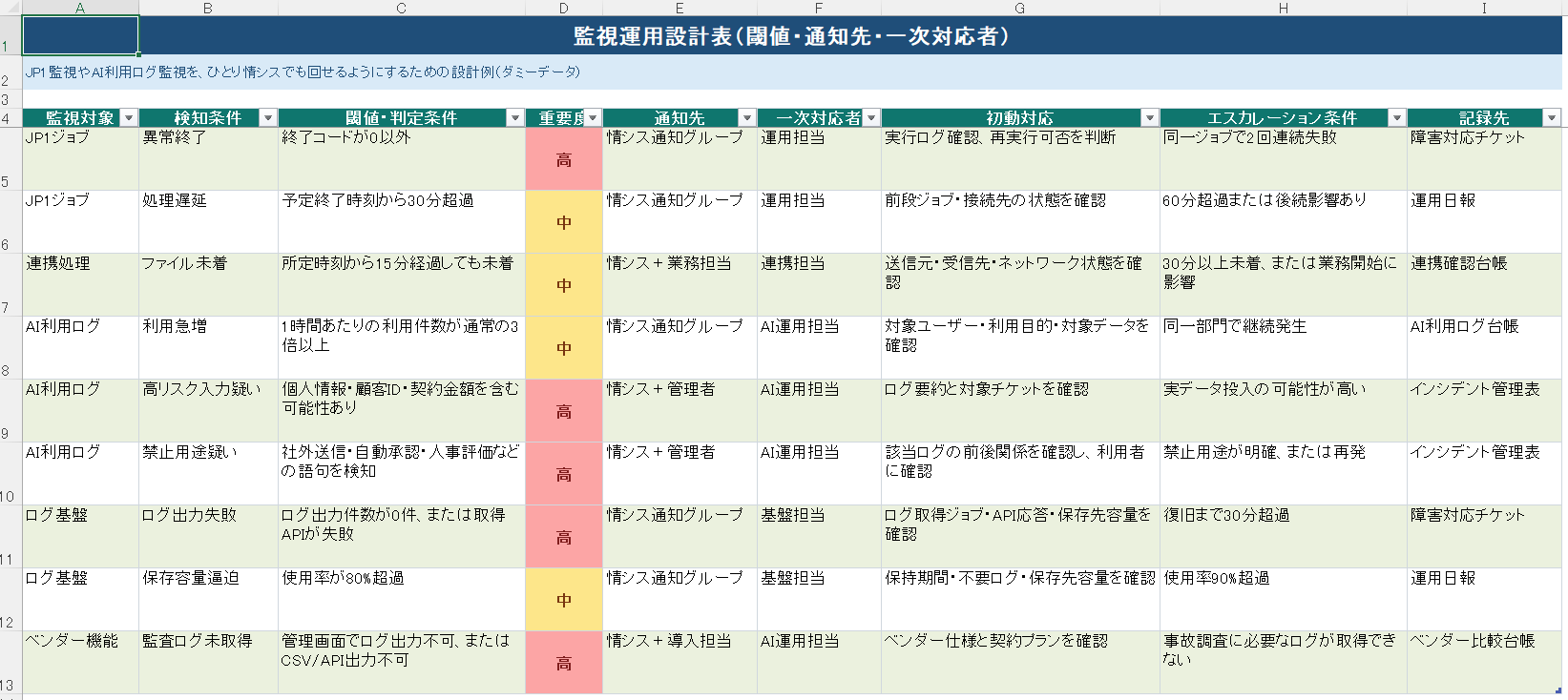The height and width of the screenshot is (700, 1568).
Task: Open the 記録先 filter dropdown
Action: coord(1552,118)
